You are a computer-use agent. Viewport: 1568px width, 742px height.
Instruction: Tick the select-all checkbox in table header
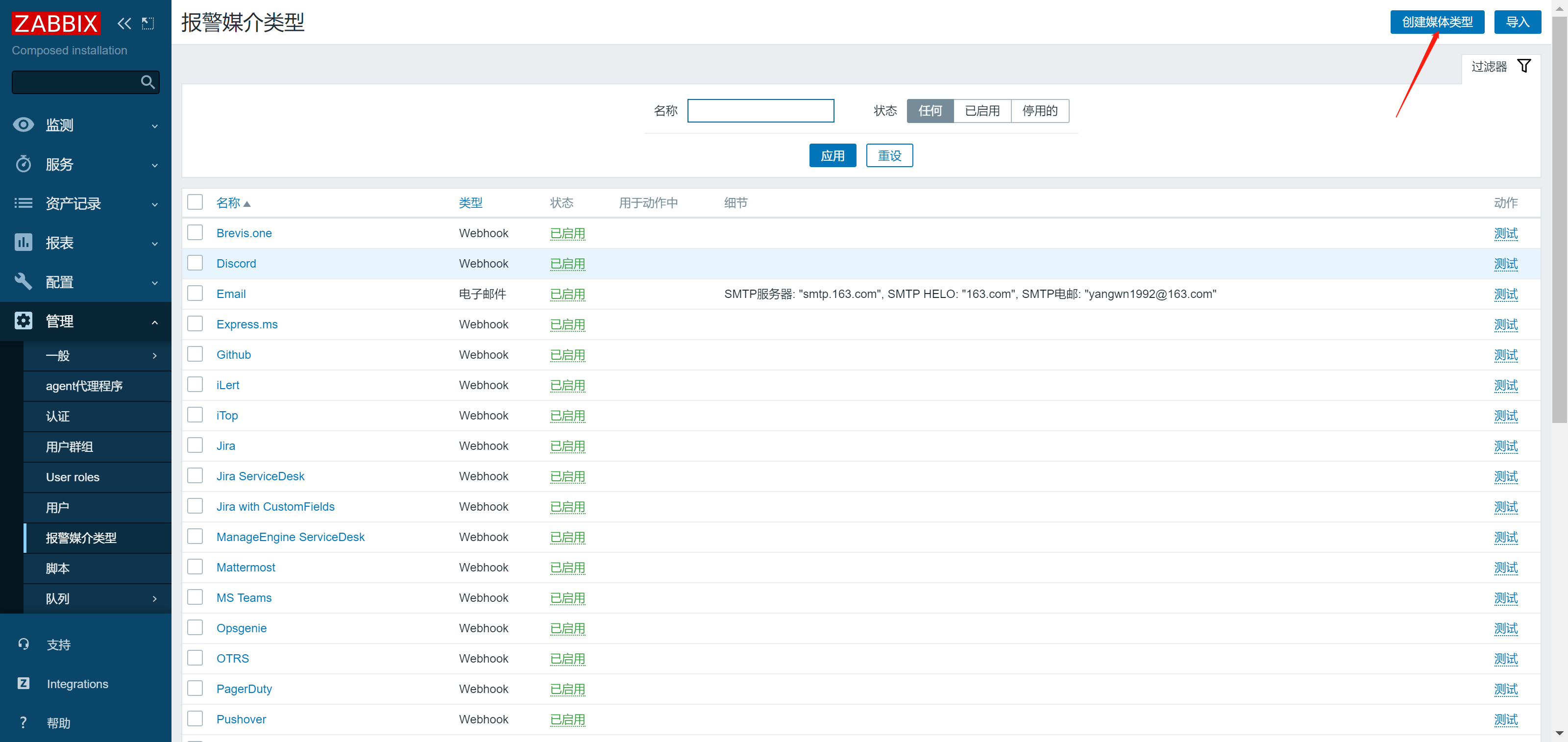point(195,202)
